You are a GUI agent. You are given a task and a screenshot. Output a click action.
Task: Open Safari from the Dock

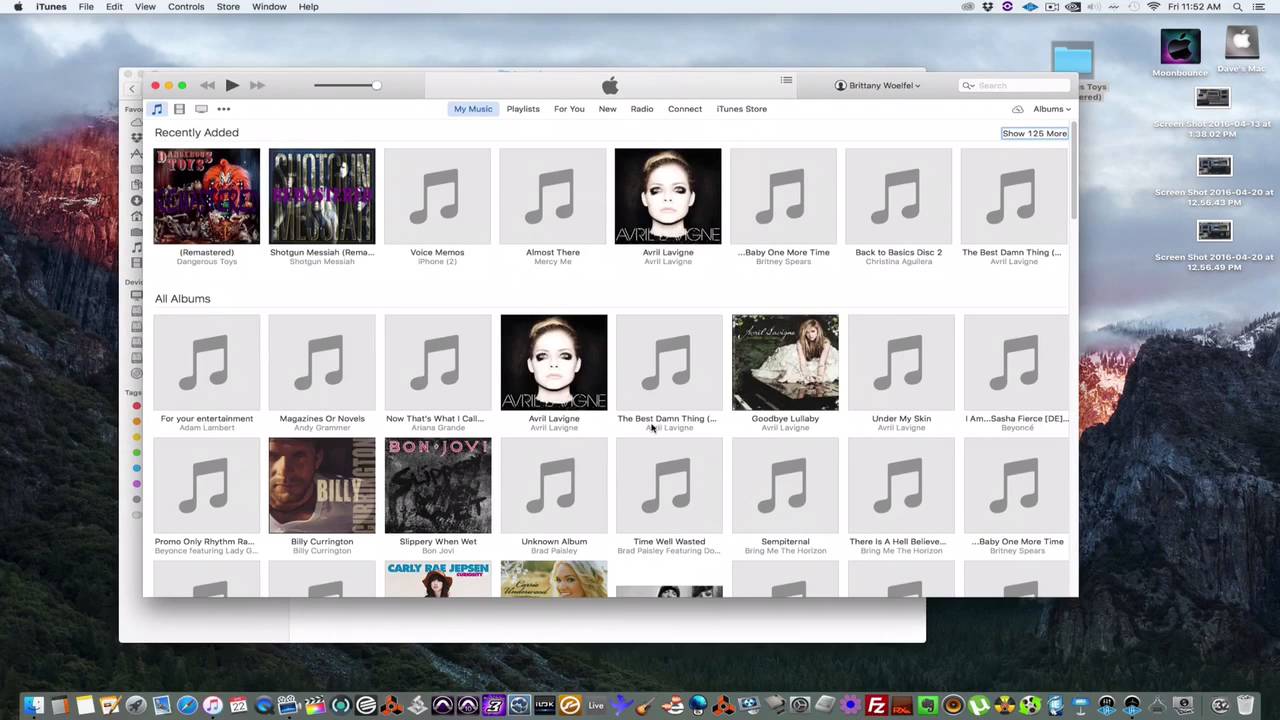coord(187,706)
